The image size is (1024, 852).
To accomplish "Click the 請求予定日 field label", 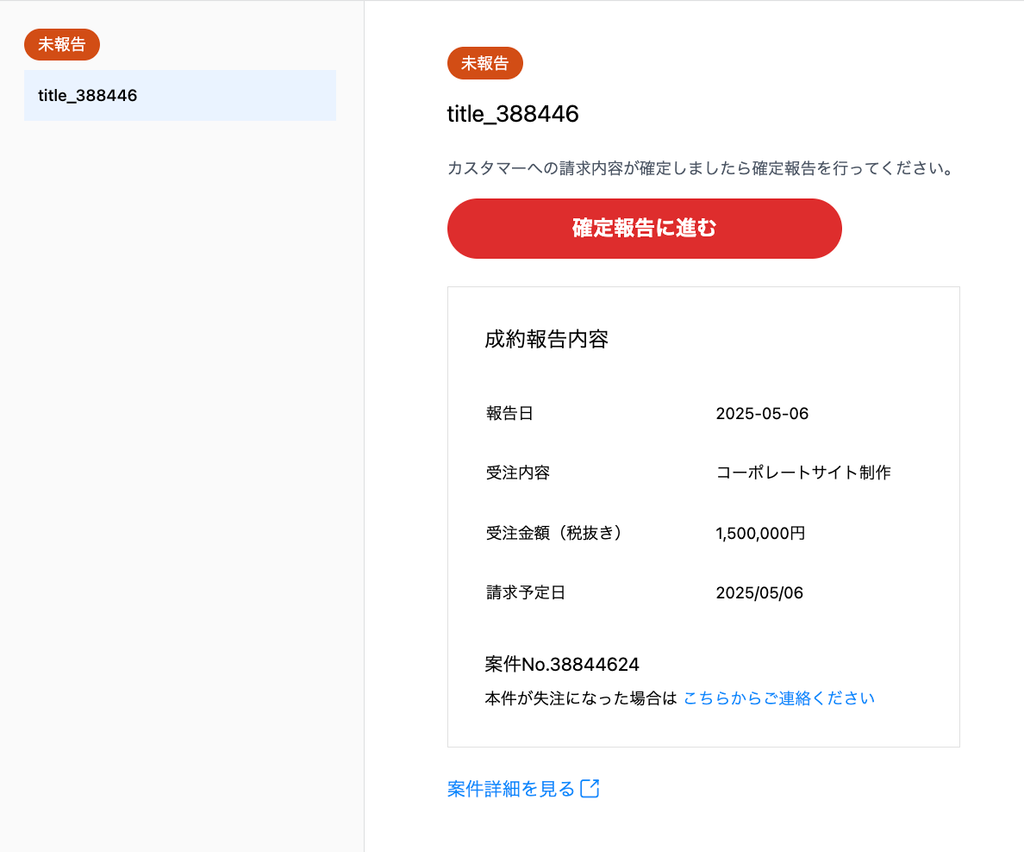I will click(x=526, y=593).
